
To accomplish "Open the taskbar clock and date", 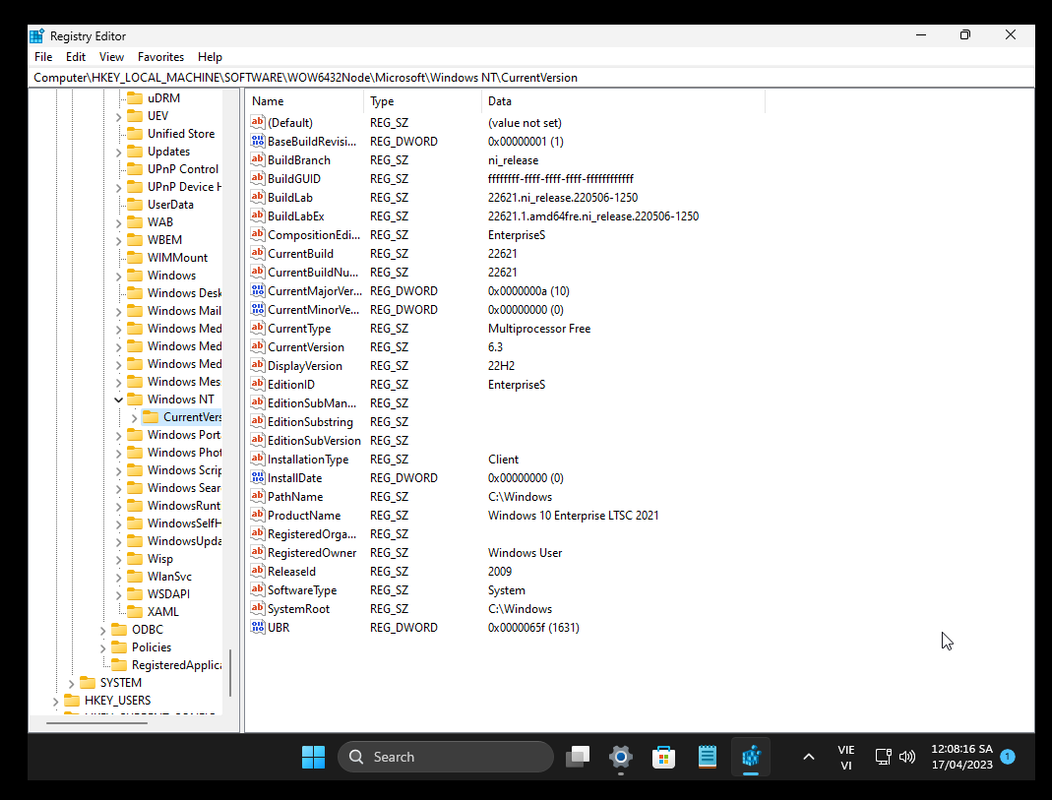I will (961, 757).
